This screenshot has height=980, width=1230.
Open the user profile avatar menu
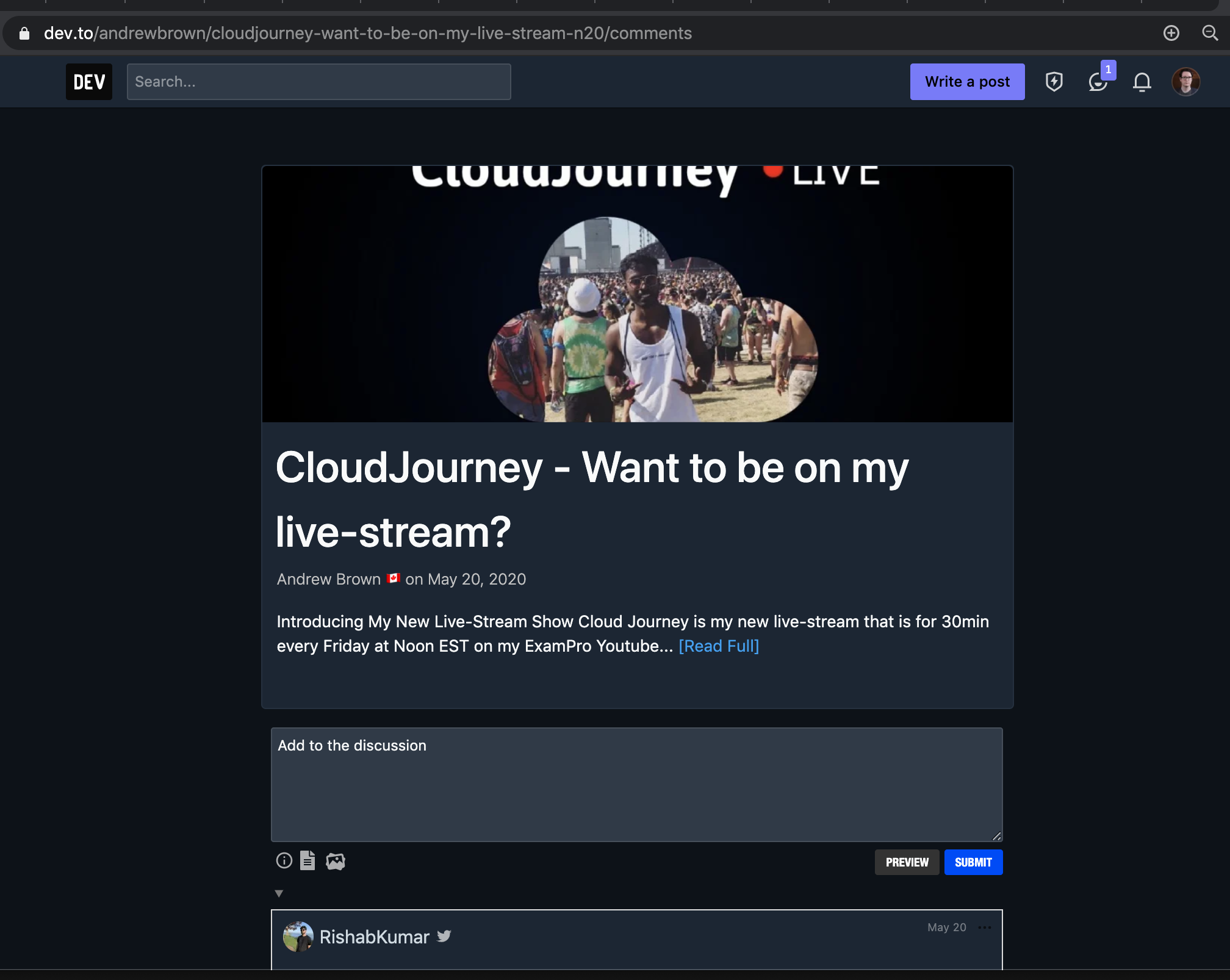pos(1185,82)
